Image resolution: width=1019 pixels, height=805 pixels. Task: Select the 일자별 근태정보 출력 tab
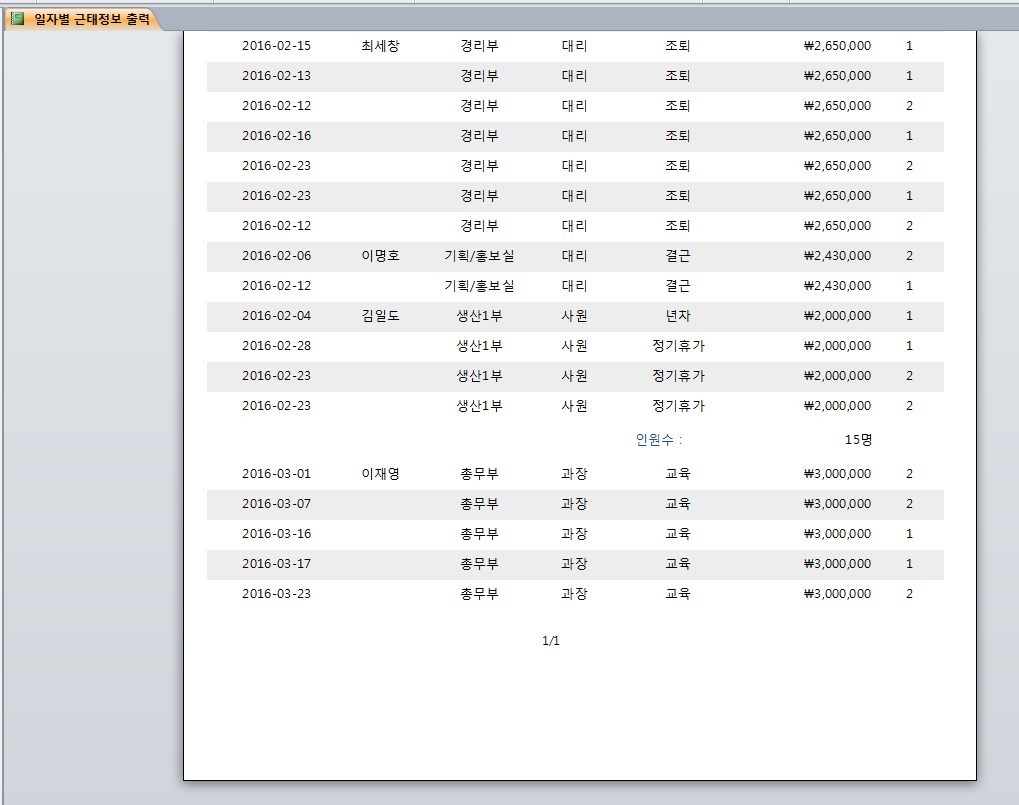point(91,18)
